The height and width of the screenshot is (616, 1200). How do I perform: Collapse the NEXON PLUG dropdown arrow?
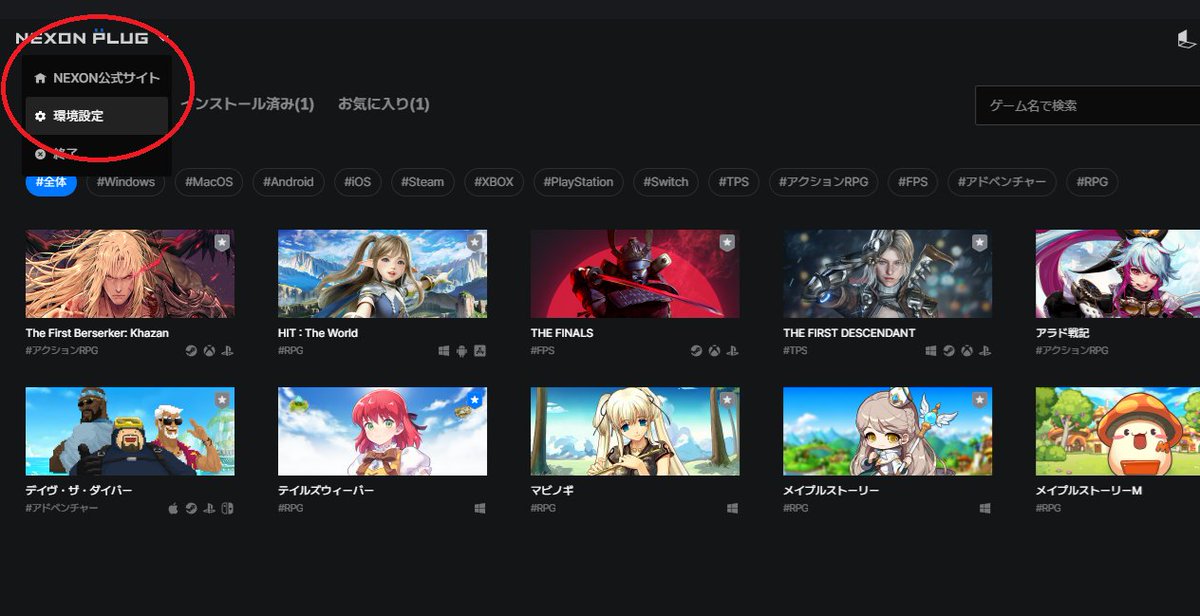coord(164,39)
